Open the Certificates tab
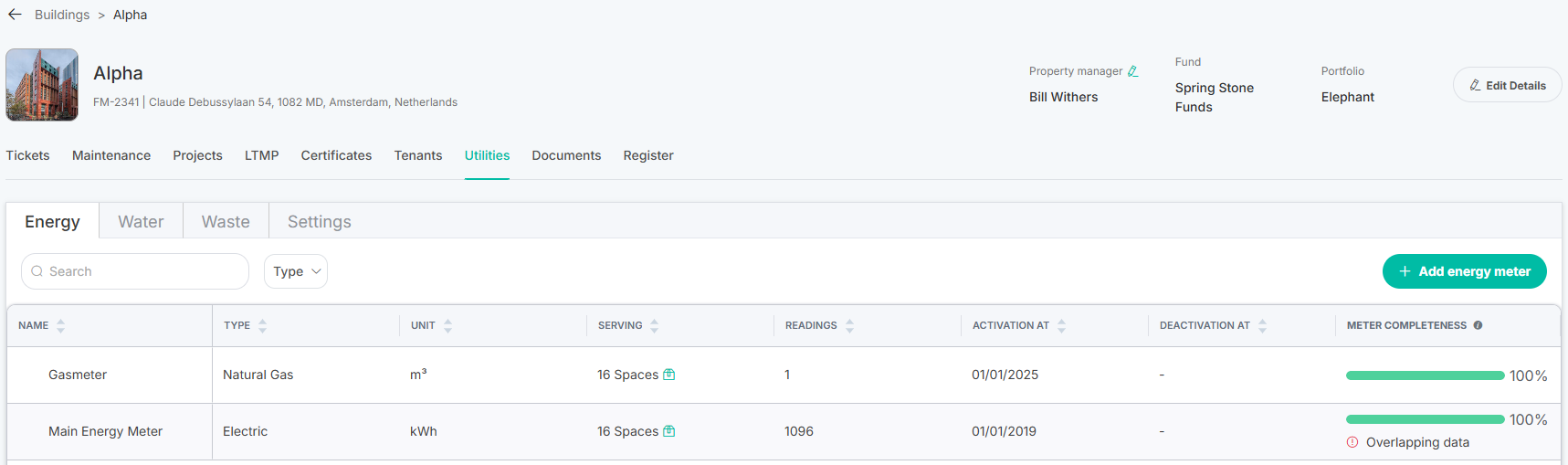1568x465 pixels. coord(336,155)
